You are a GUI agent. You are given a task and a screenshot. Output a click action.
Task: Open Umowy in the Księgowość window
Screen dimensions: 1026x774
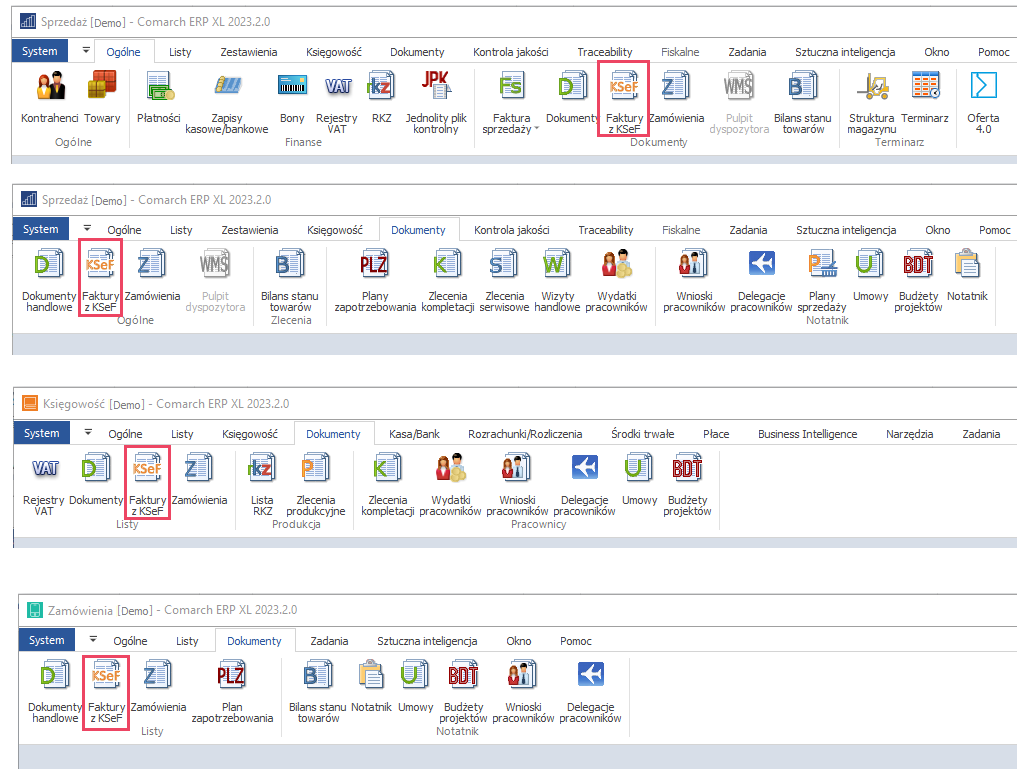tap(639, 480)
